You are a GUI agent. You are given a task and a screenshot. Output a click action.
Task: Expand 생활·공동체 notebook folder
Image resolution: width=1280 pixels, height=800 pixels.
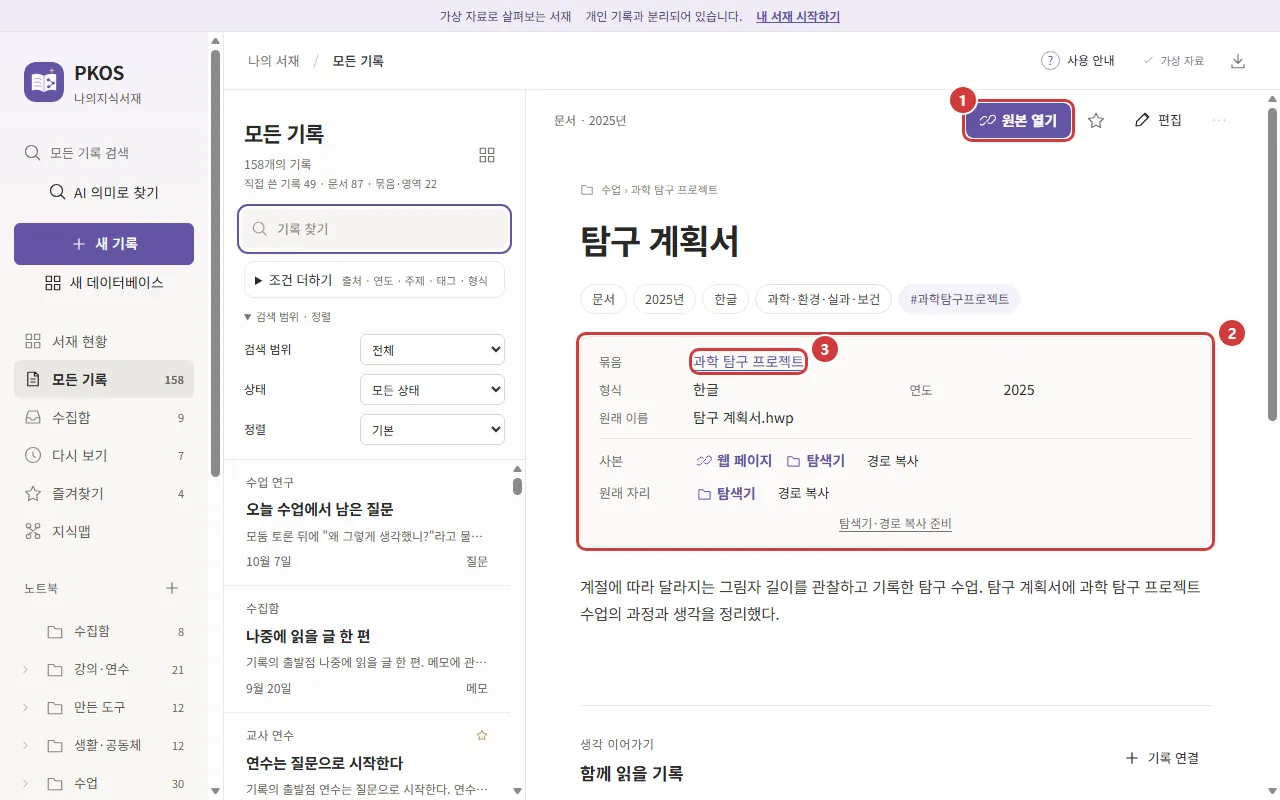coord(26,746)
